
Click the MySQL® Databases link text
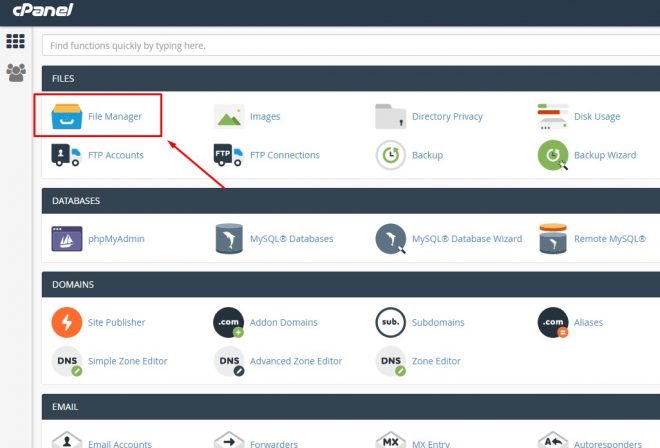click(291, 239)
